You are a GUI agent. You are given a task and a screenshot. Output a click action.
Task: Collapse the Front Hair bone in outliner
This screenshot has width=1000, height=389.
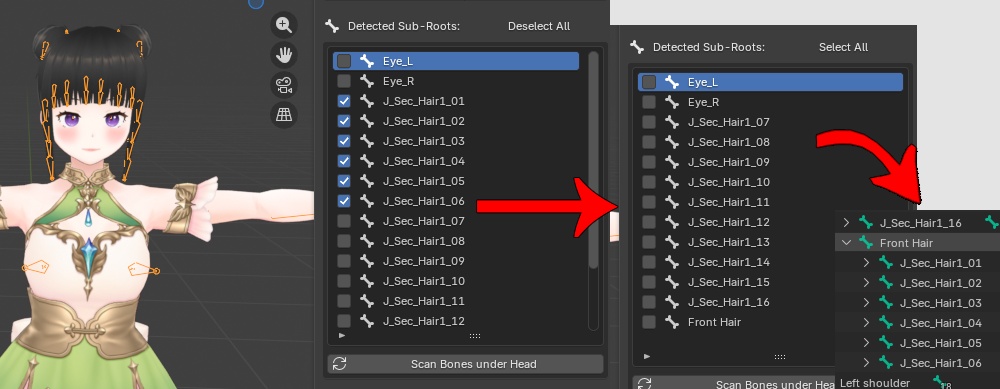coord(846,242)
